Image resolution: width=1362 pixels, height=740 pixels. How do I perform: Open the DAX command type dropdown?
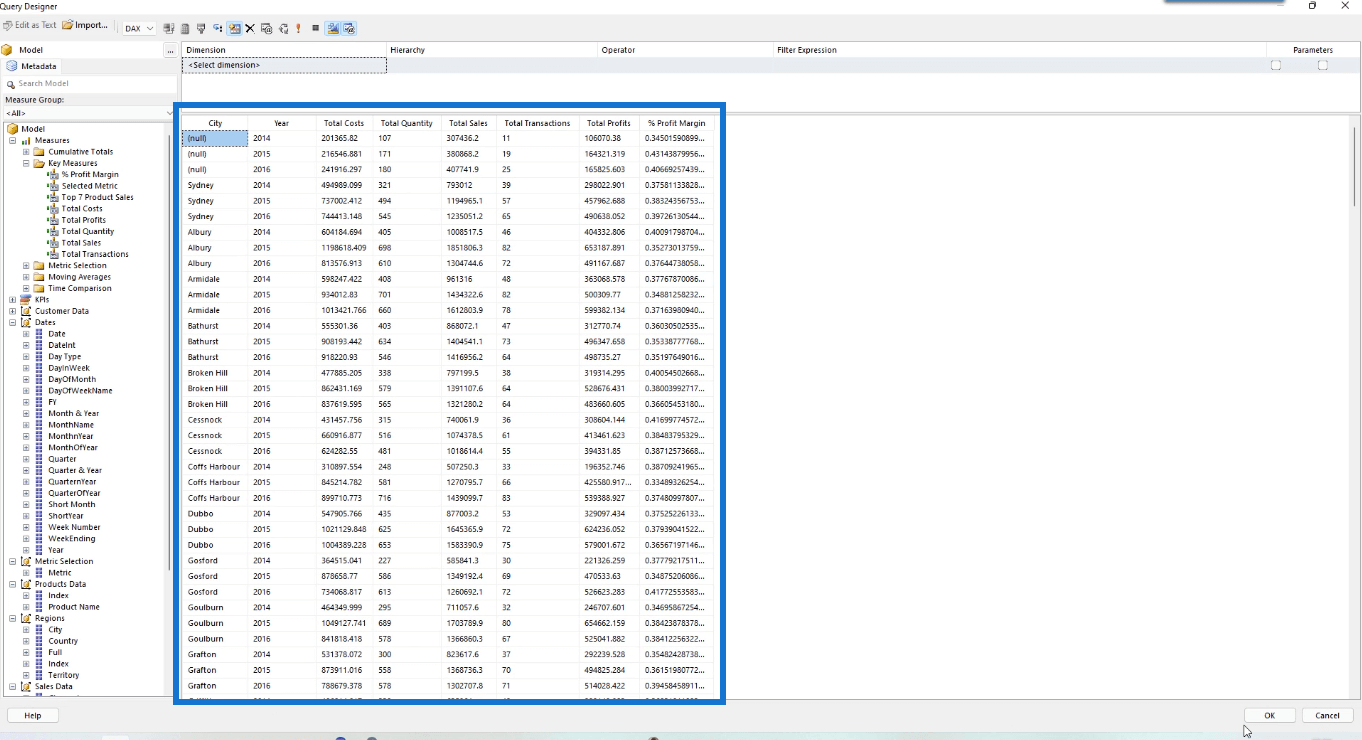pyautogui.click(x=138, y=29)
